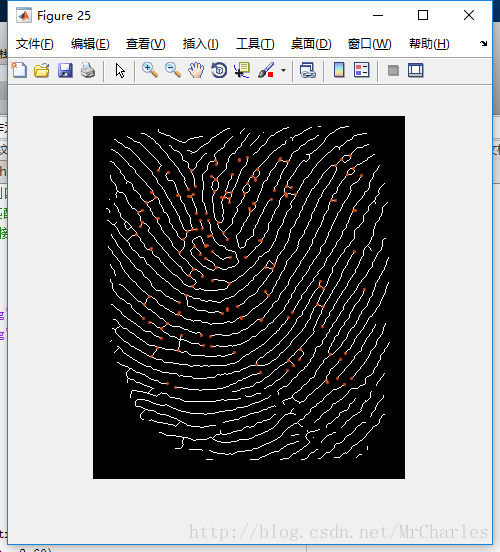The width and height of the screenshot is (500, 552).
Task: Expand the Brush tool color dropdown arrow
Action: tap(283, 70)
